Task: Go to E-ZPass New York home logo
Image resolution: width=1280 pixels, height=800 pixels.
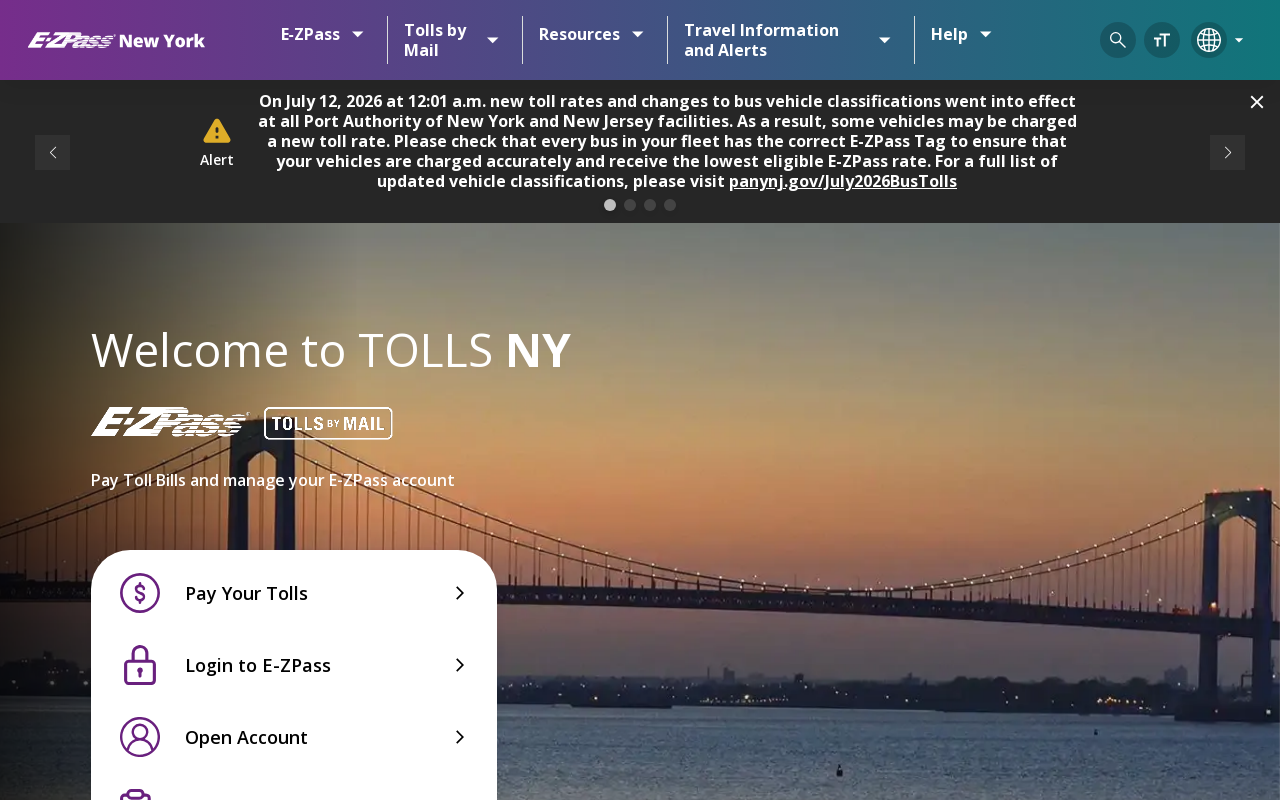Action: pyautogui.click(x=116, y=40)
